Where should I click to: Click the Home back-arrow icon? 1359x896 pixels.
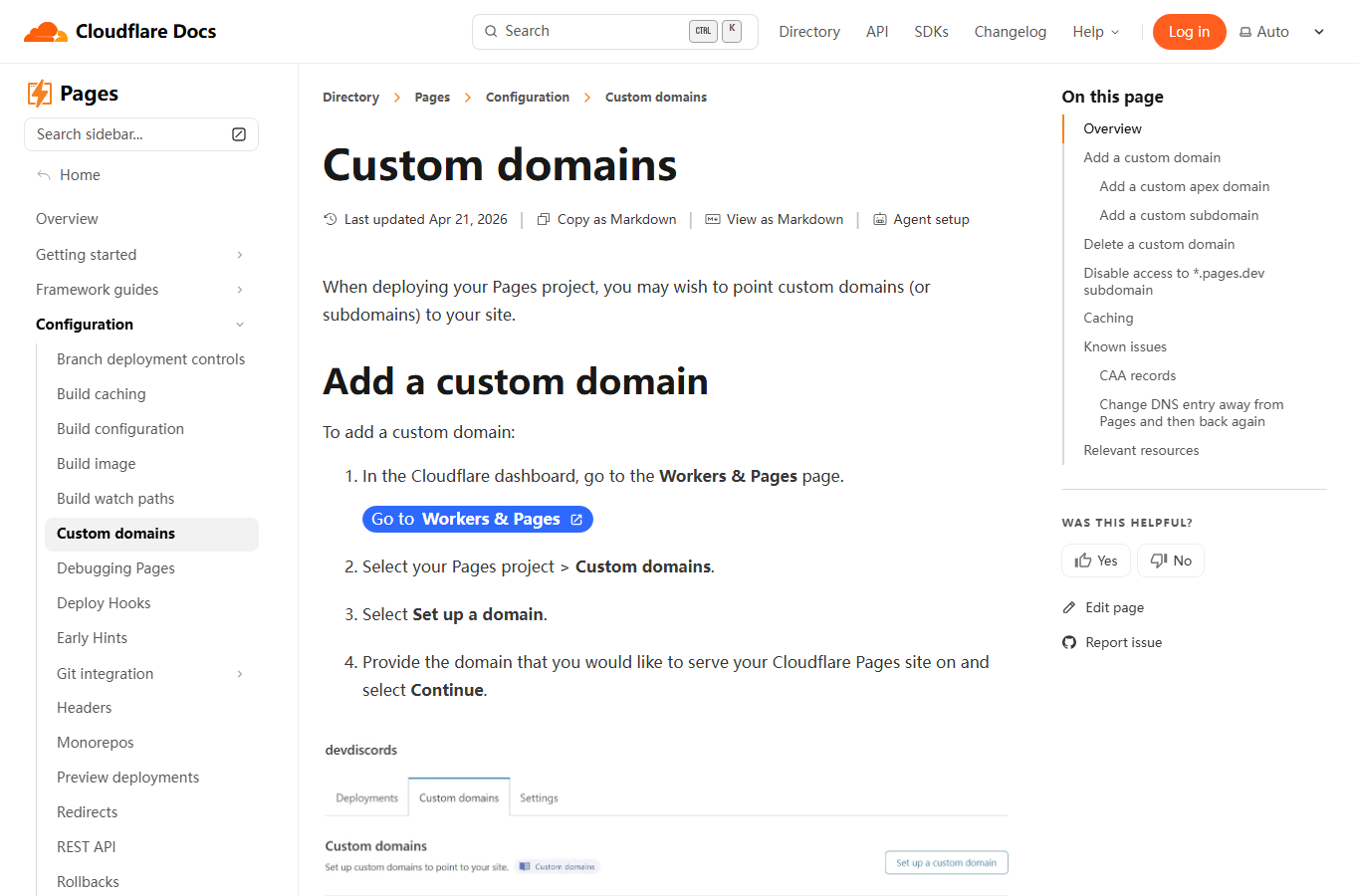pyautogui.click(x=44, y=175)
